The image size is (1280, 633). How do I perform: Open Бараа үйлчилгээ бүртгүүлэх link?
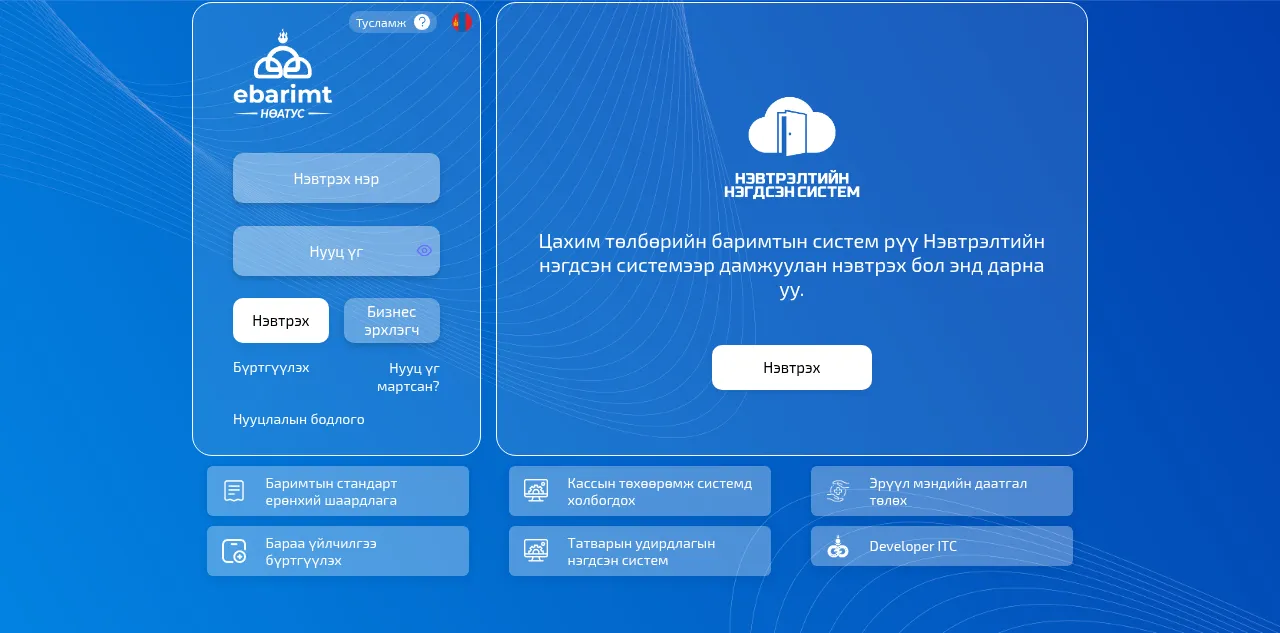click(x=338, y=551)
